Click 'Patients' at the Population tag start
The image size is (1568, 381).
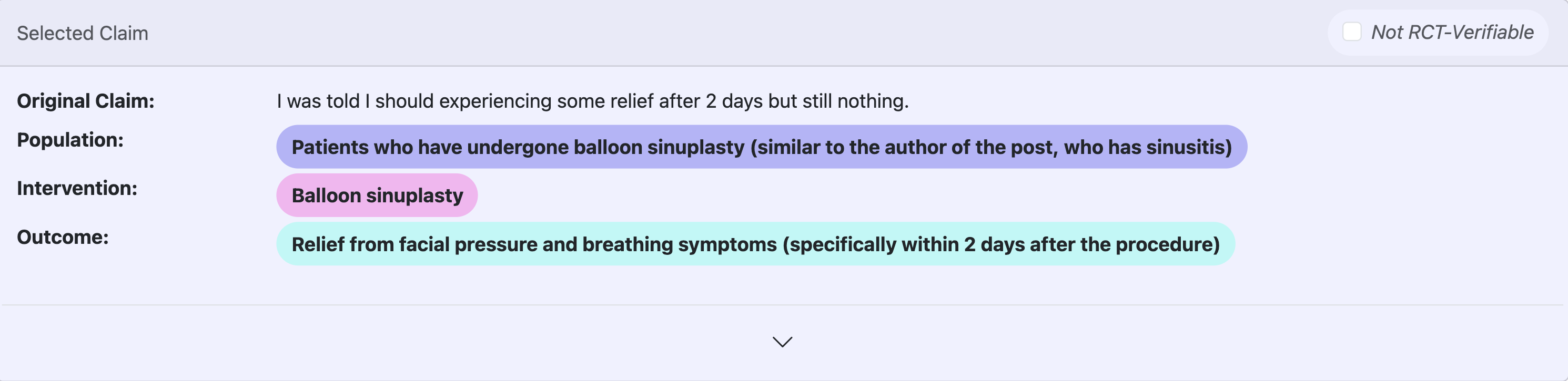click(x=330, y=147)
